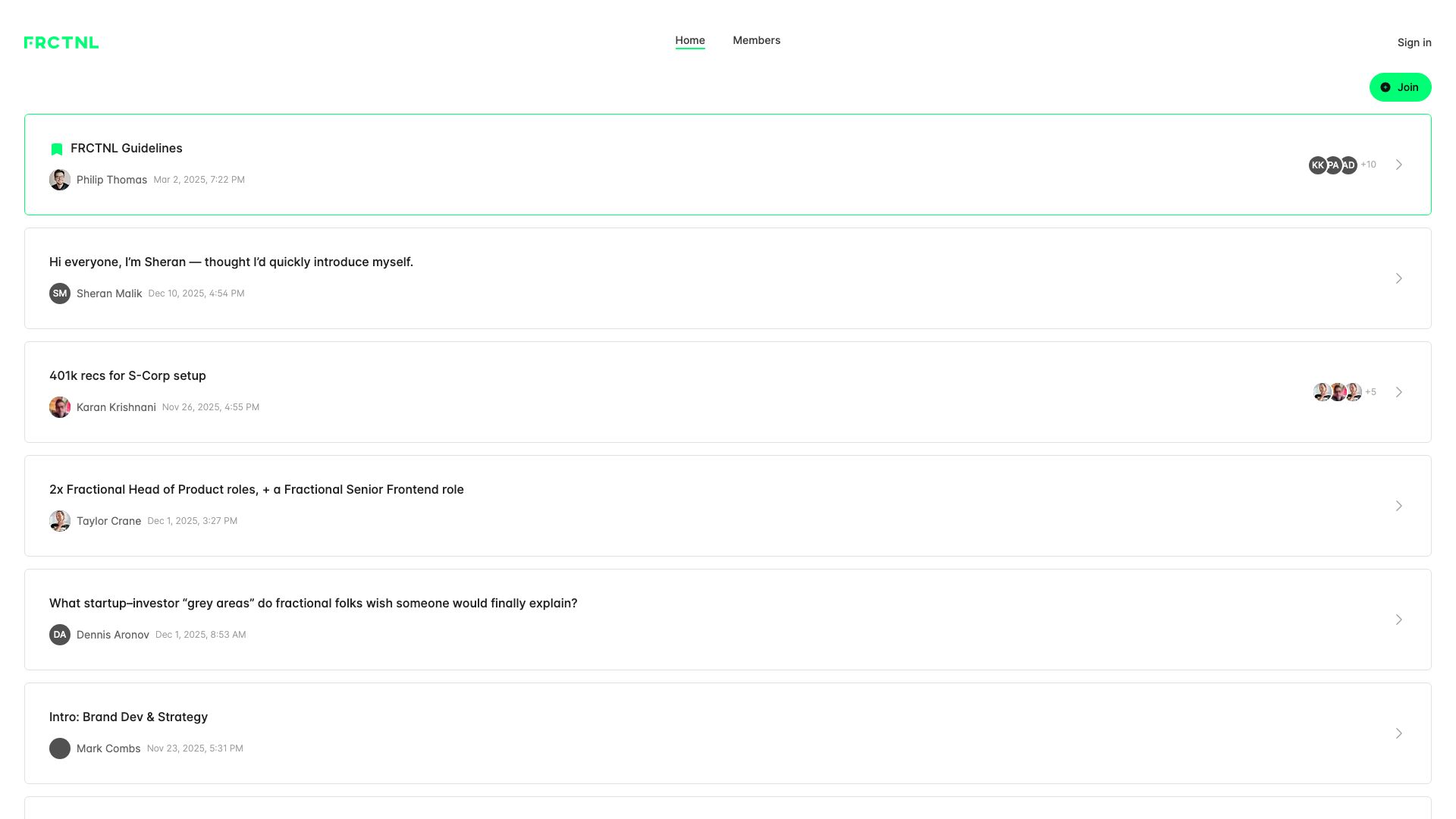Open Philip Thomas's profile avatar
Viewport: 1456px width, 819px height.
59,180
